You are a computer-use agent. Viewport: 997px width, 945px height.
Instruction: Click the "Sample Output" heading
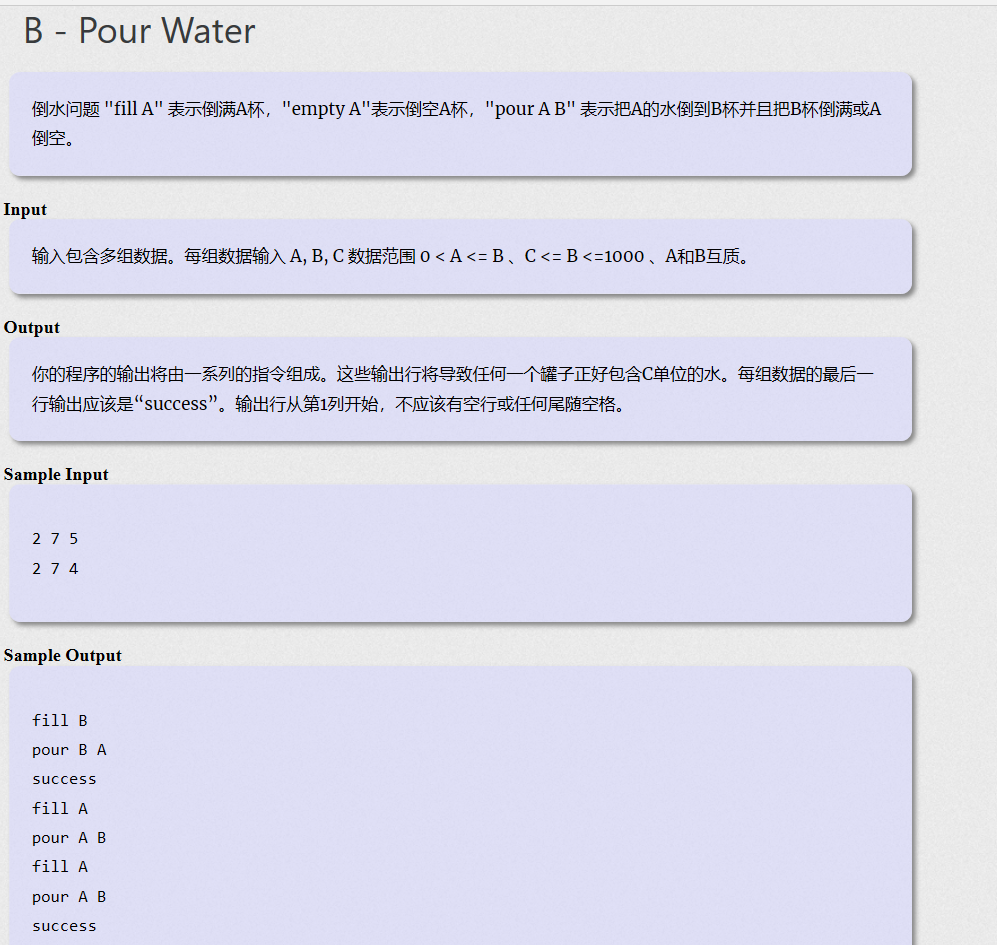tap(62, 656)
